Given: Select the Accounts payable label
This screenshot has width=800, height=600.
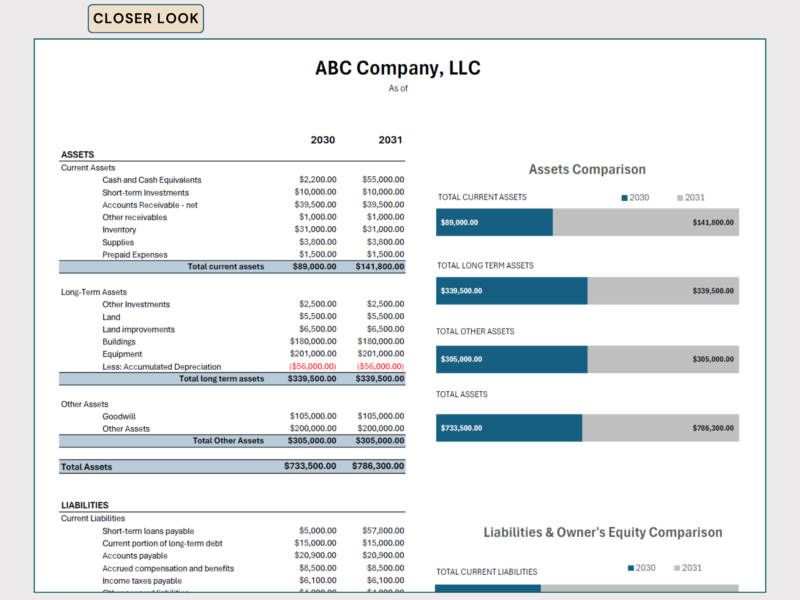Looking at the screenshot, I should [x=135, y=556].
